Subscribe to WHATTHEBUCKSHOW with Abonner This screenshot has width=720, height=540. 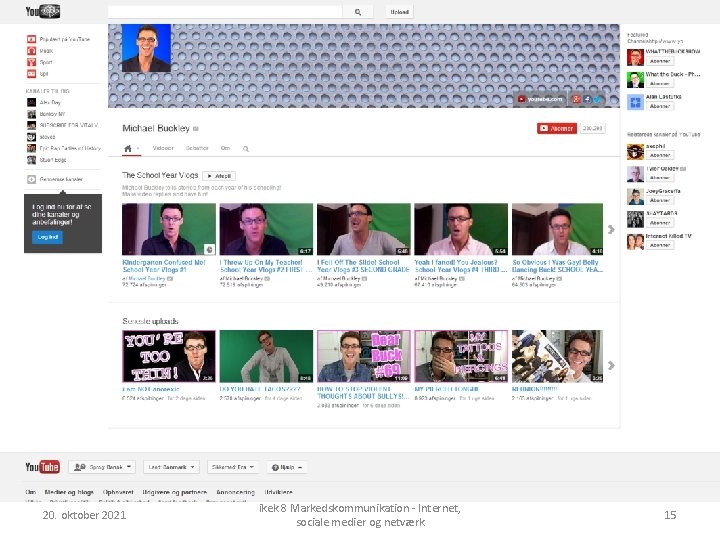coord(660,61)
